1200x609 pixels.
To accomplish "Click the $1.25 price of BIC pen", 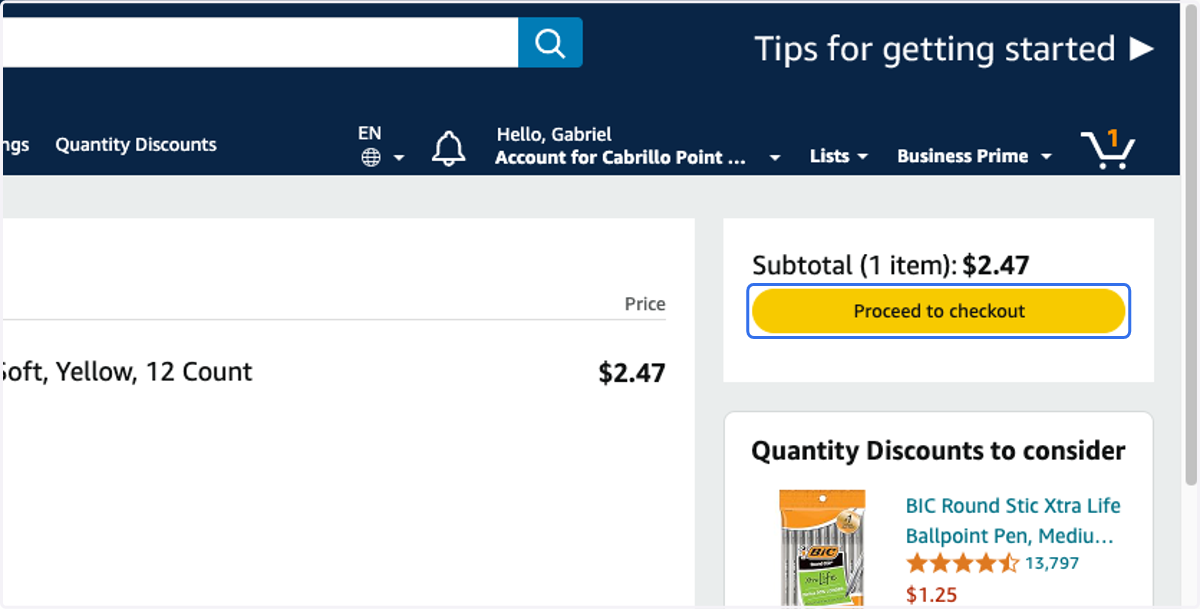I will [x=931, y=595].
